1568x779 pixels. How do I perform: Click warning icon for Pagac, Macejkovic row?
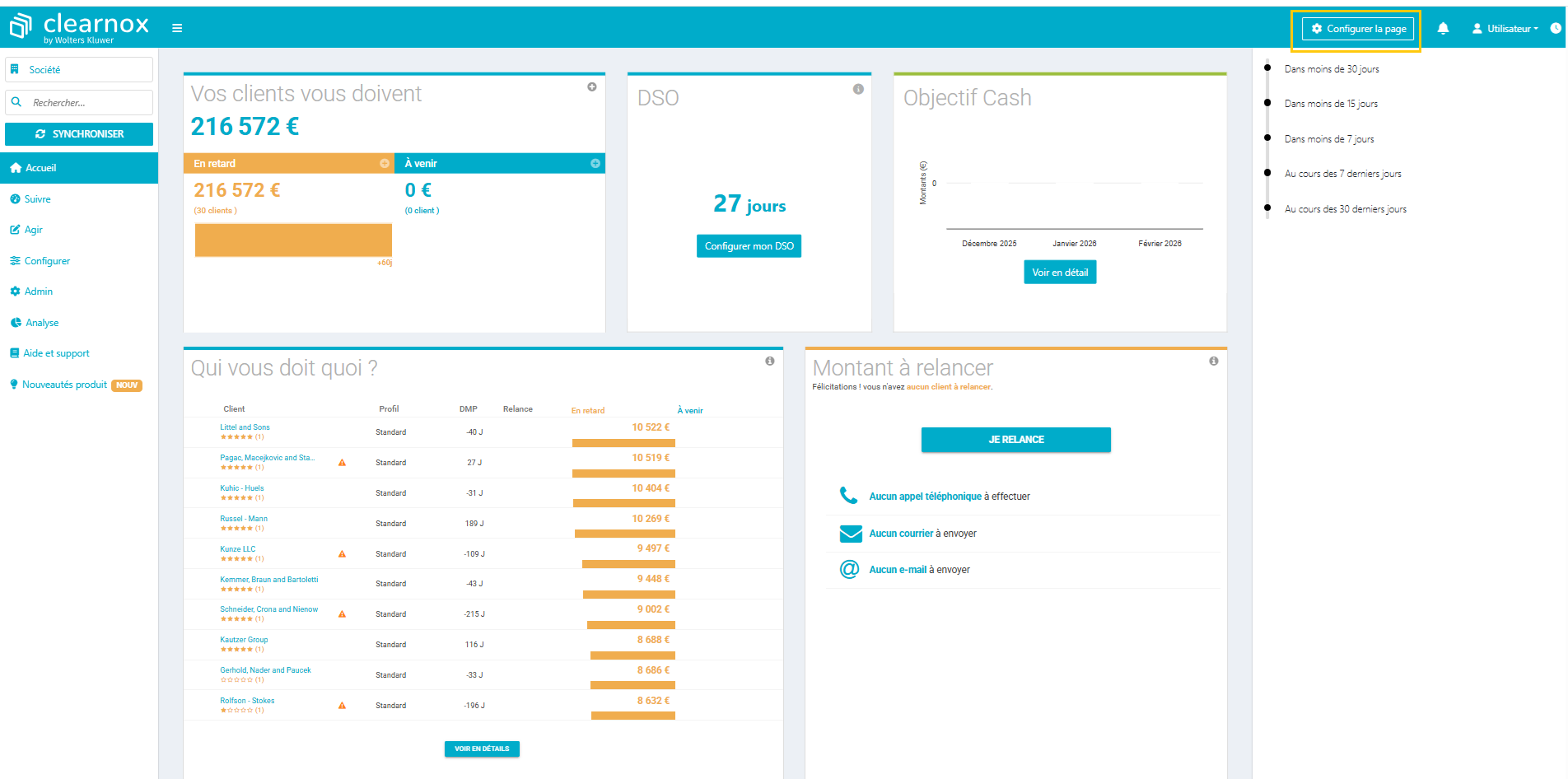[343, 463]
